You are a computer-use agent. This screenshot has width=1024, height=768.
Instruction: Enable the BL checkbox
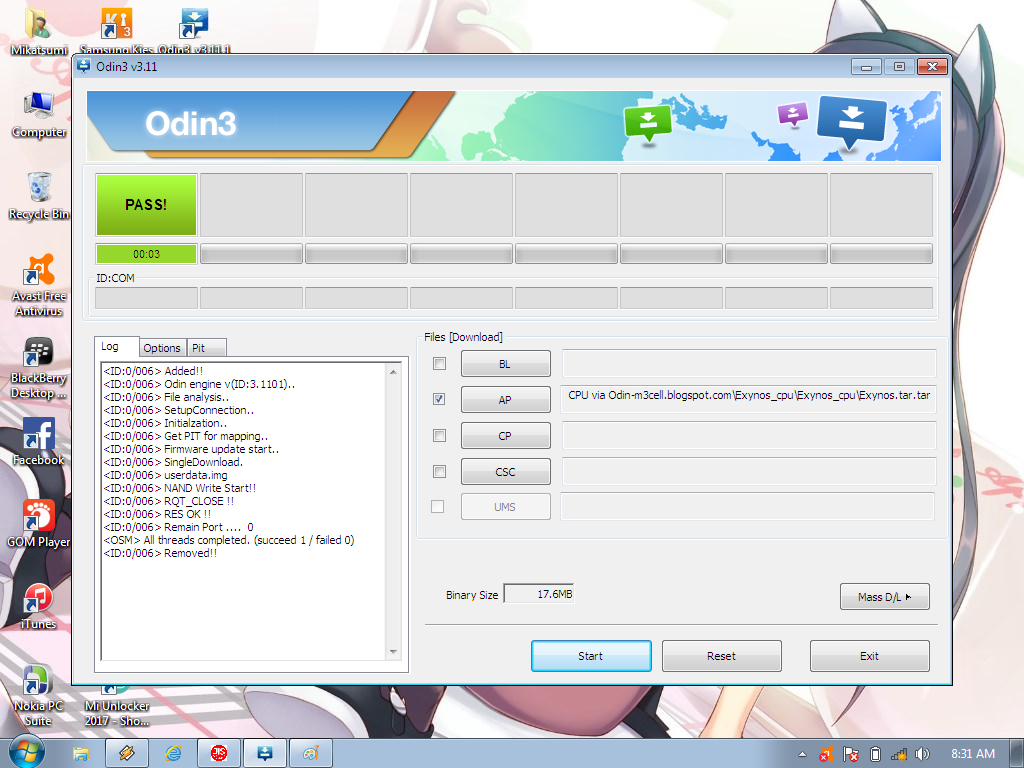(438, 363)
